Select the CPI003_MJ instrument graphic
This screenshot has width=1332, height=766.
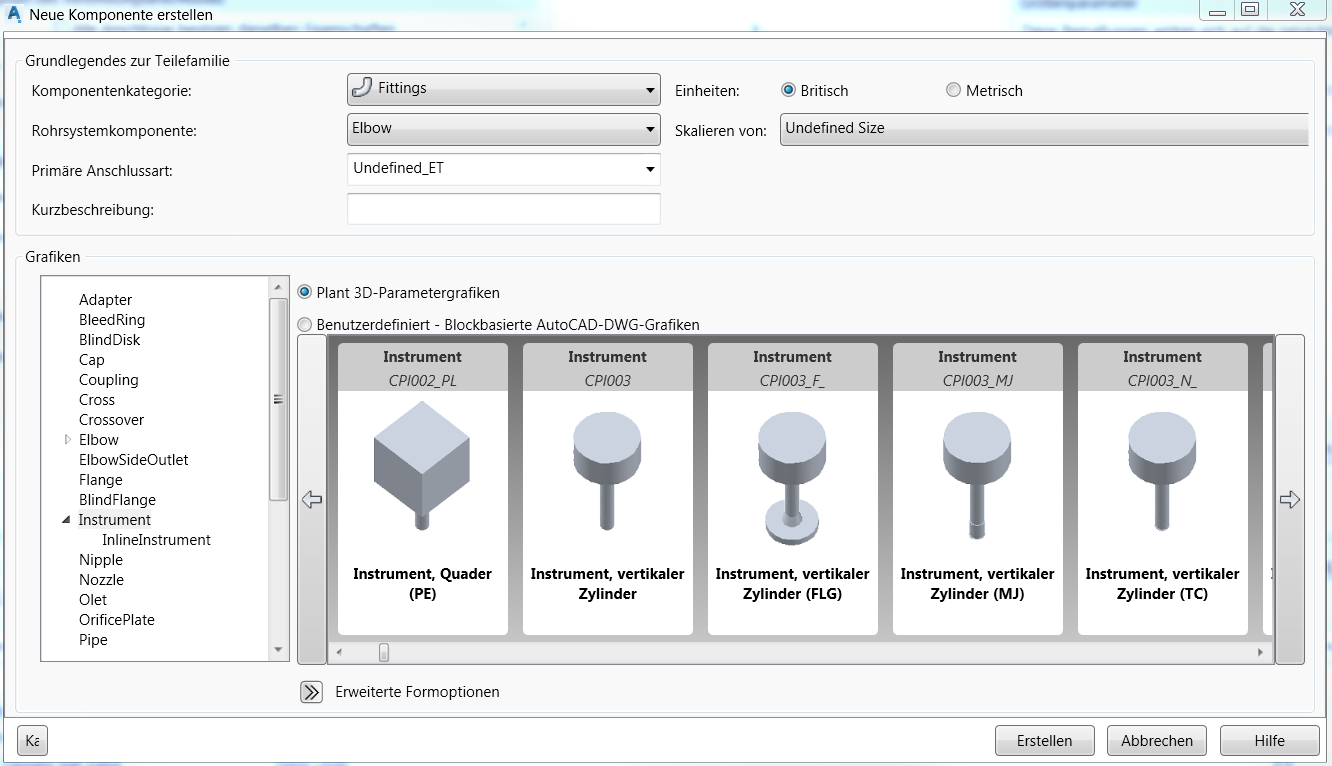point(978,489)
